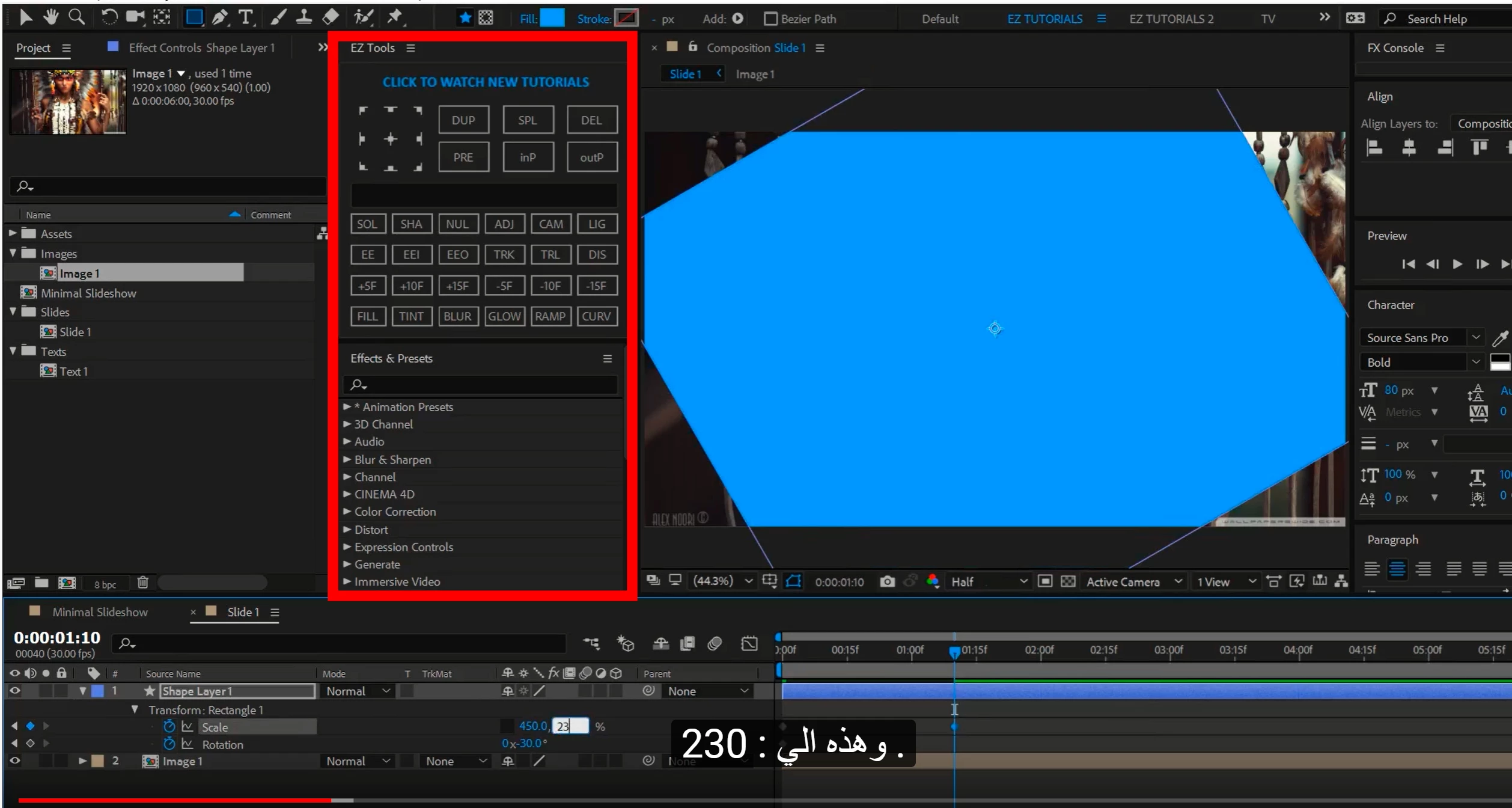Viewport: 1512px width, 808px height.
Task: Click the BLUR button in EZ Tools
Action: tap(457, 316)
